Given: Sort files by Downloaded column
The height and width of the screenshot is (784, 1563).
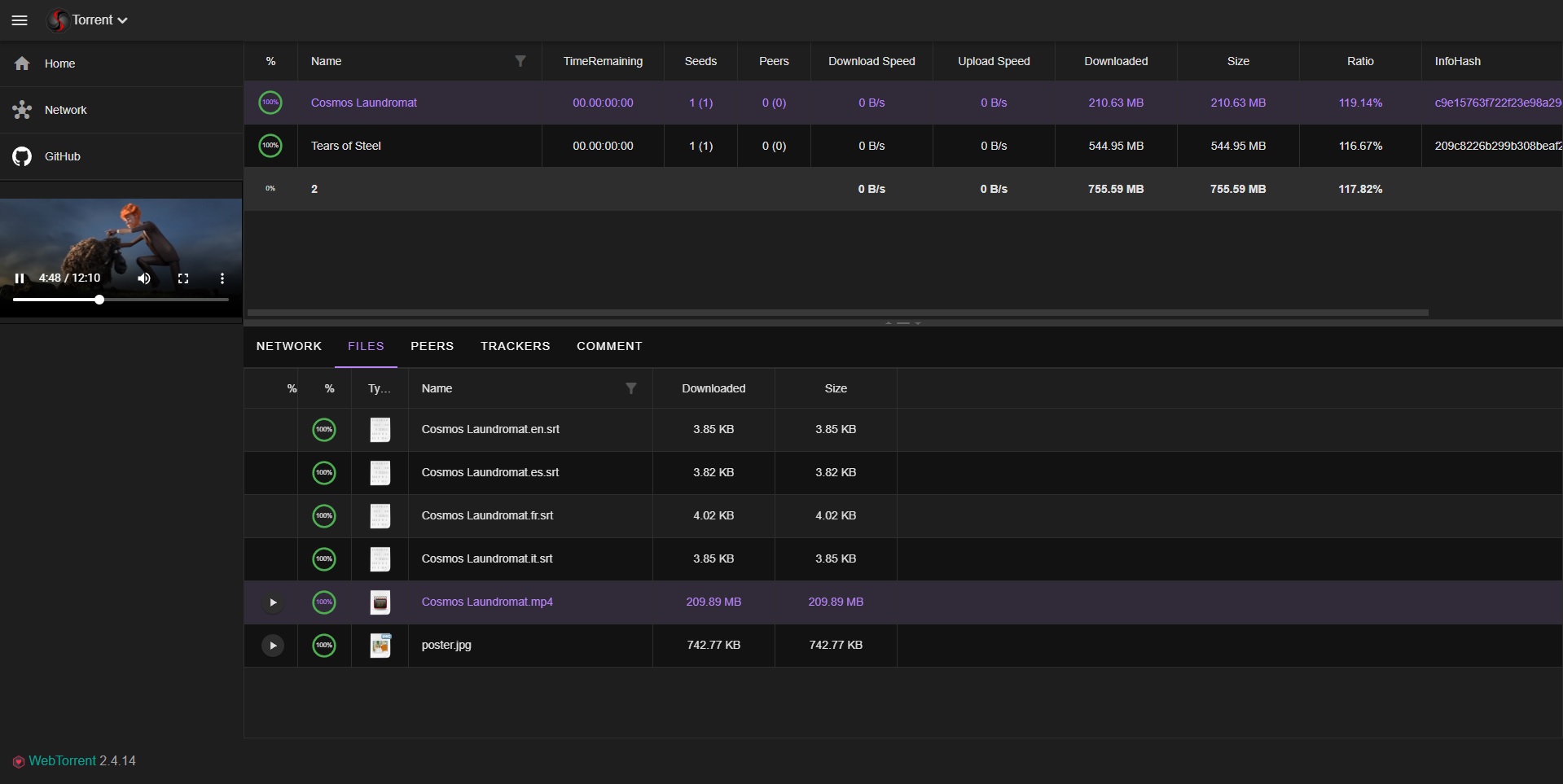Looking at the screenshot, I should coord(713,388).
